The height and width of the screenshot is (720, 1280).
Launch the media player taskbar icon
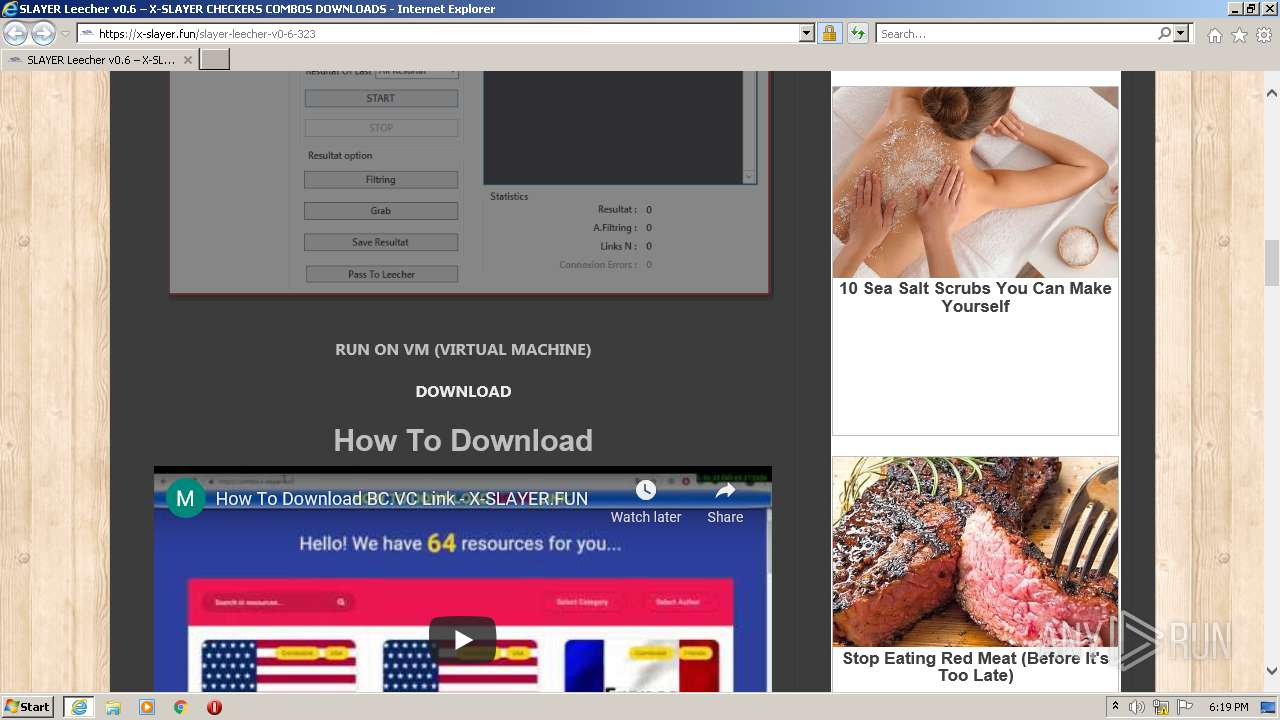147,707
